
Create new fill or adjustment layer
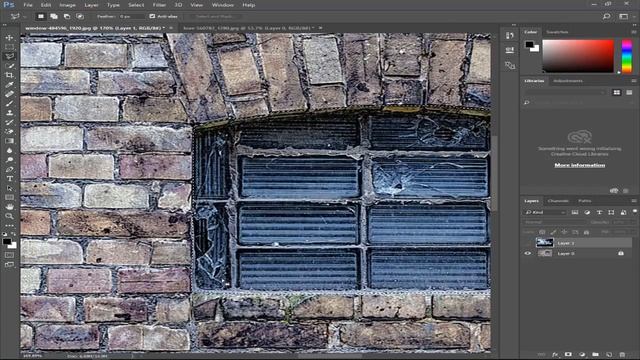(x=582, y=355)
